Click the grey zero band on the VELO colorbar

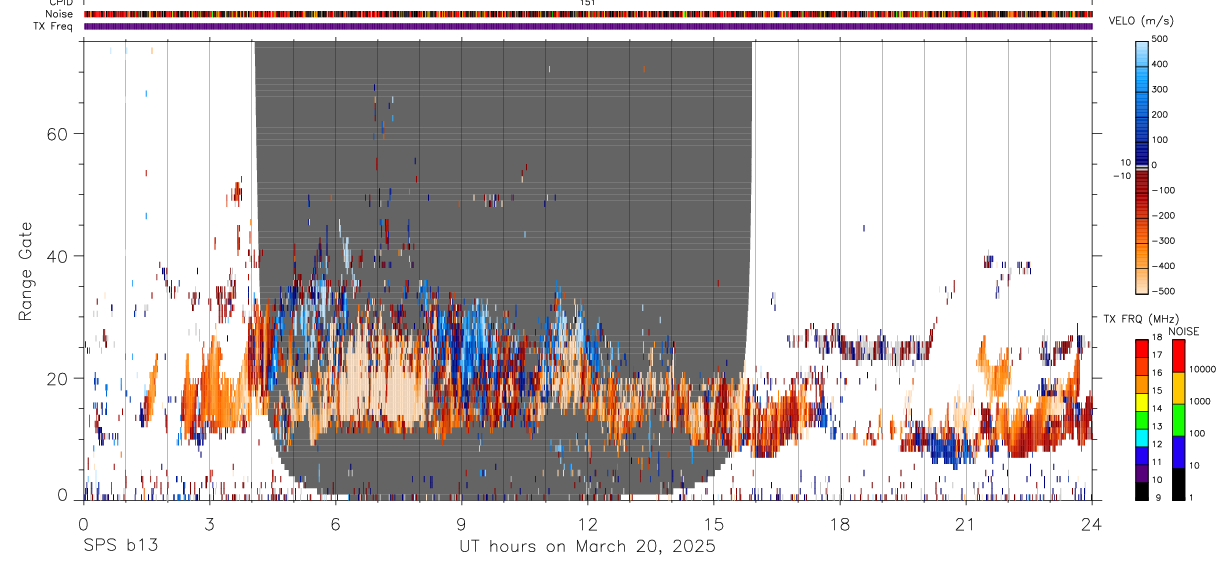[x=1142, y=167]
